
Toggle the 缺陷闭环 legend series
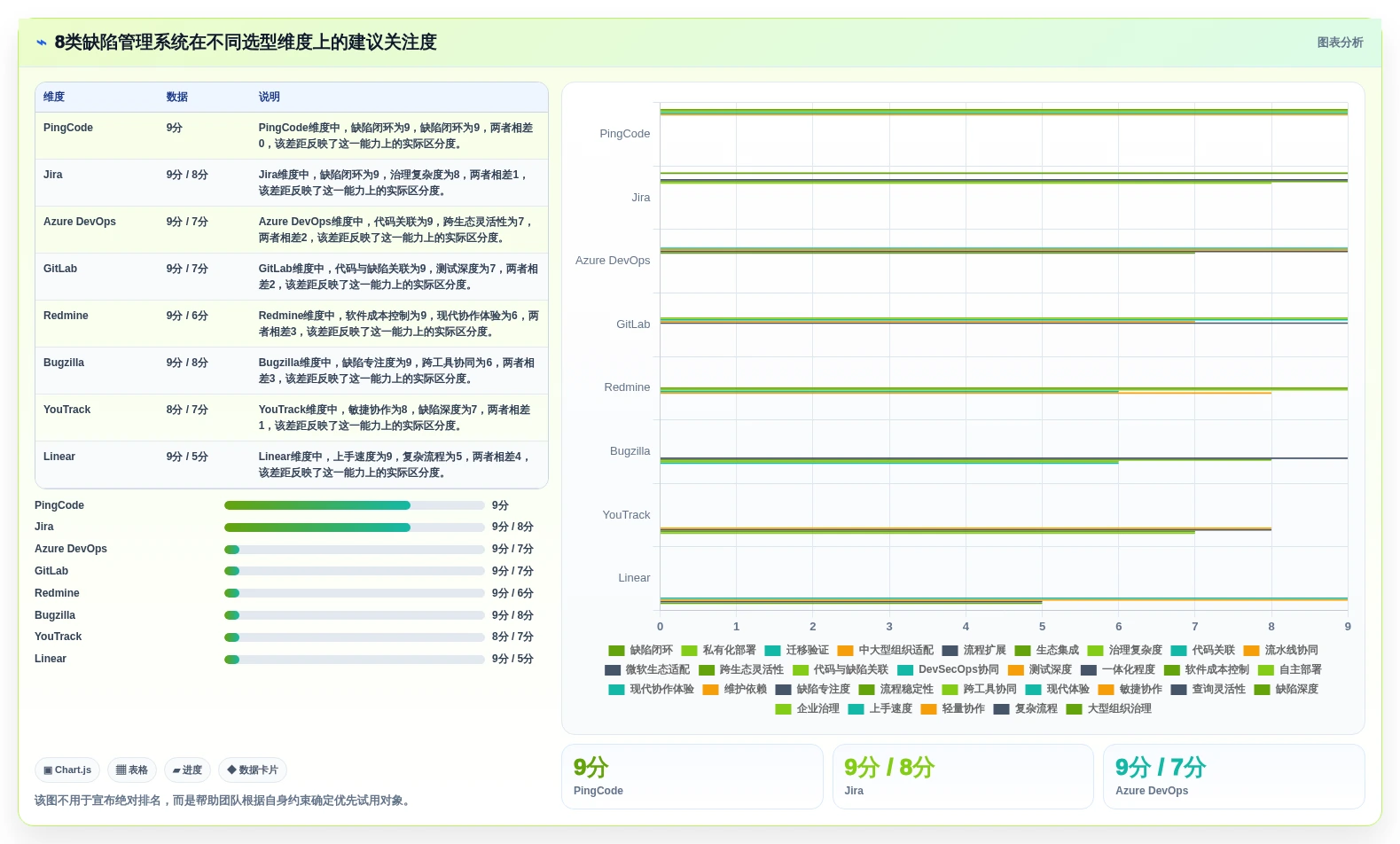641,651
